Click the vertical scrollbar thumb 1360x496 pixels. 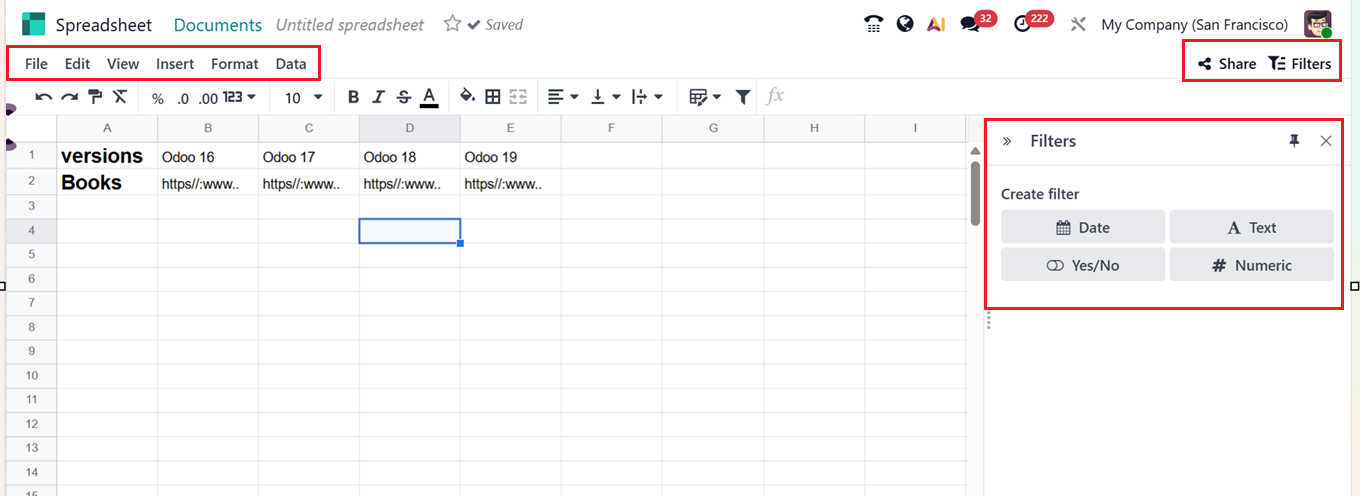[976, 192]
